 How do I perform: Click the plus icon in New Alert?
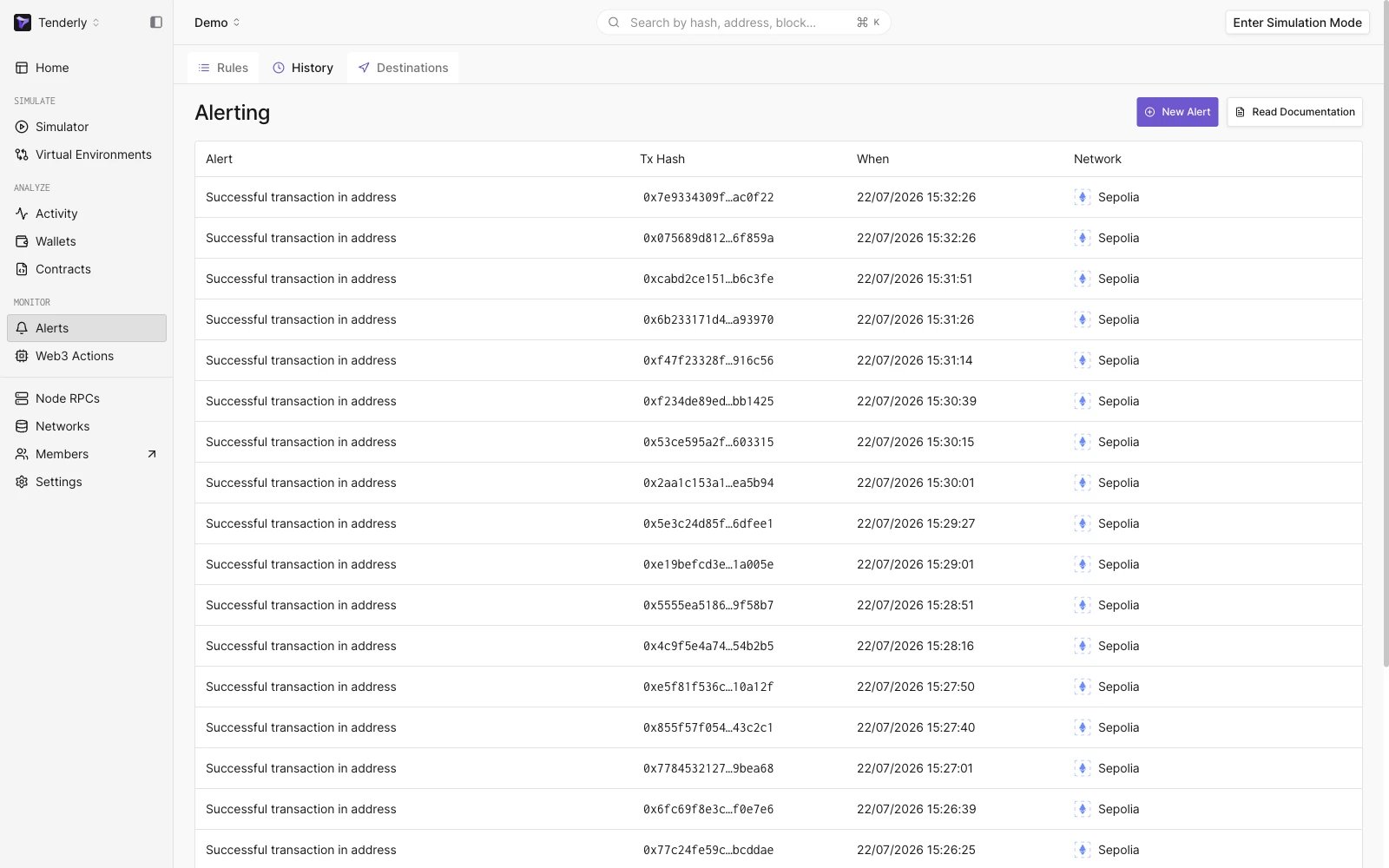click(1150, 112)
